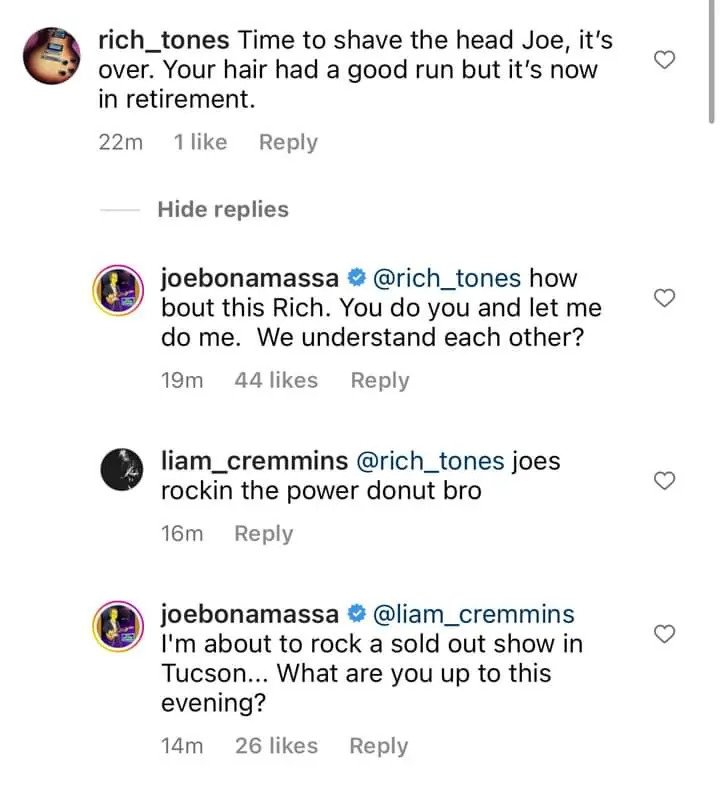Reply to joebonamassa's 14m comment
This screenshot has height=797, width=720.
[378, 746]
